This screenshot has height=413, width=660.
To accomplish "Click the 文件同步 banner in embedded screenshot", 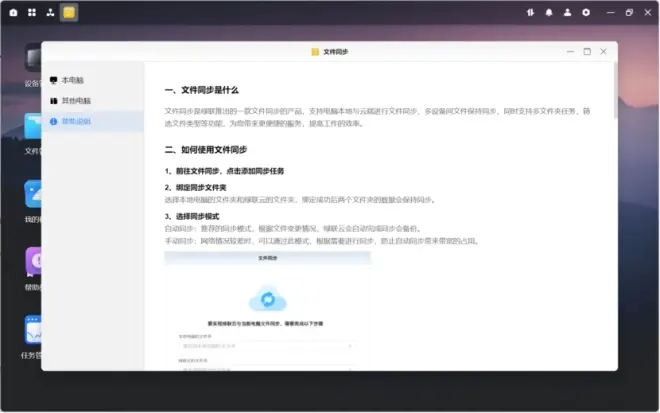I will [268, 258].
